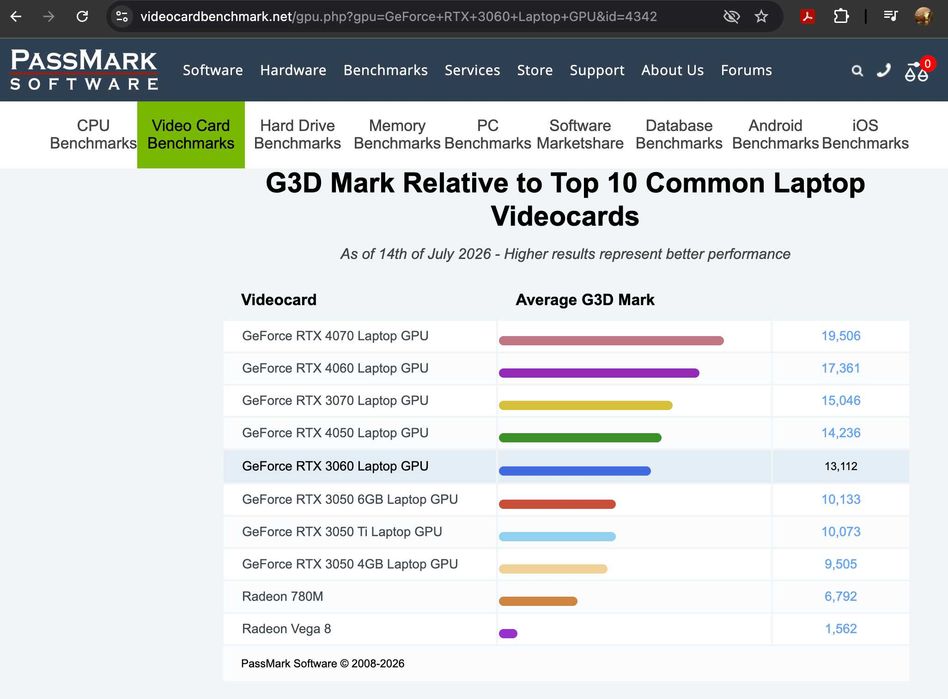
Task: Open GeForce RTX 4060 Laptop GPU link
Action: (335, 368)
